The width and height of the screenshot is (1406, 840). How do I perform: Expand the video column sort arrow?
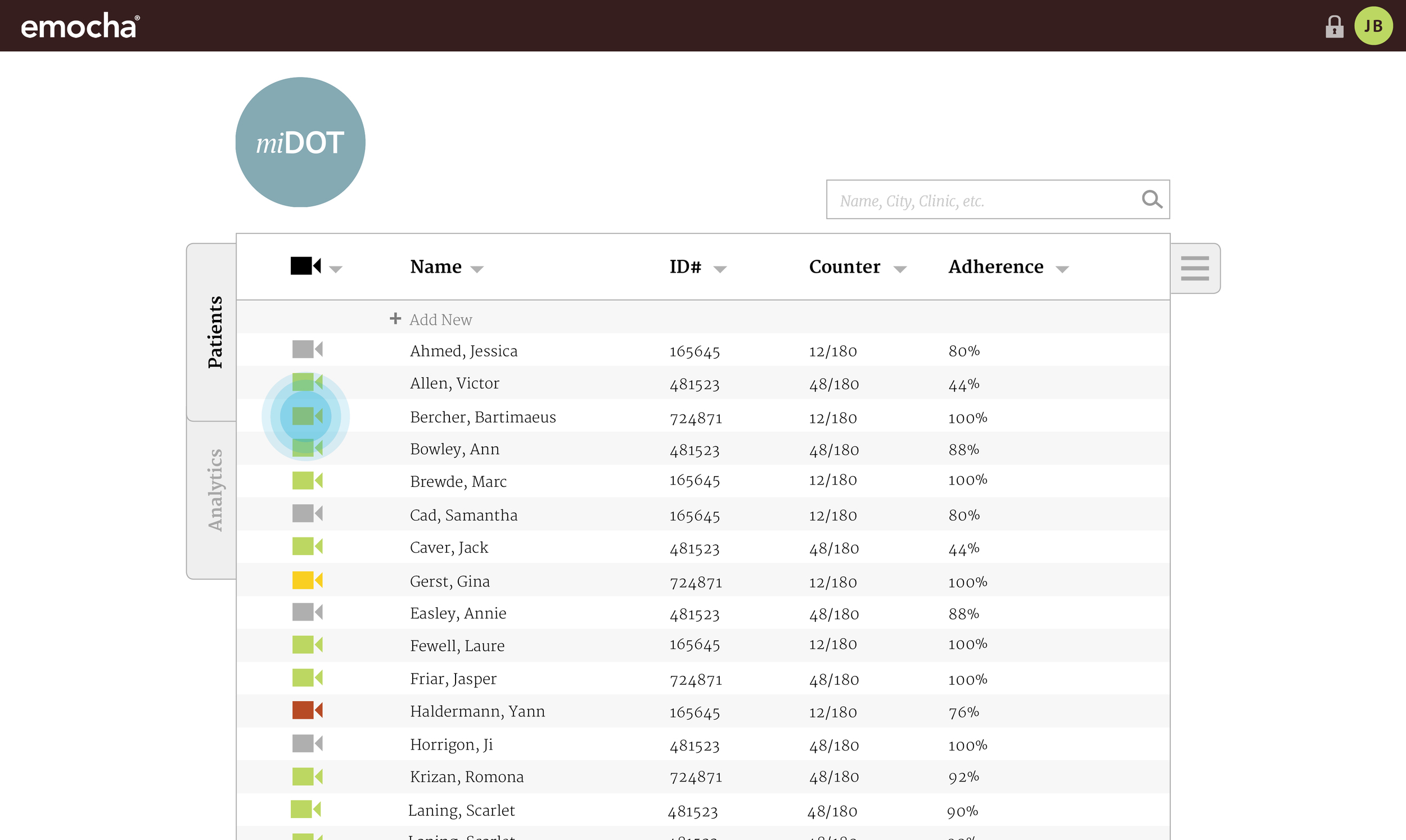(336, 269)
